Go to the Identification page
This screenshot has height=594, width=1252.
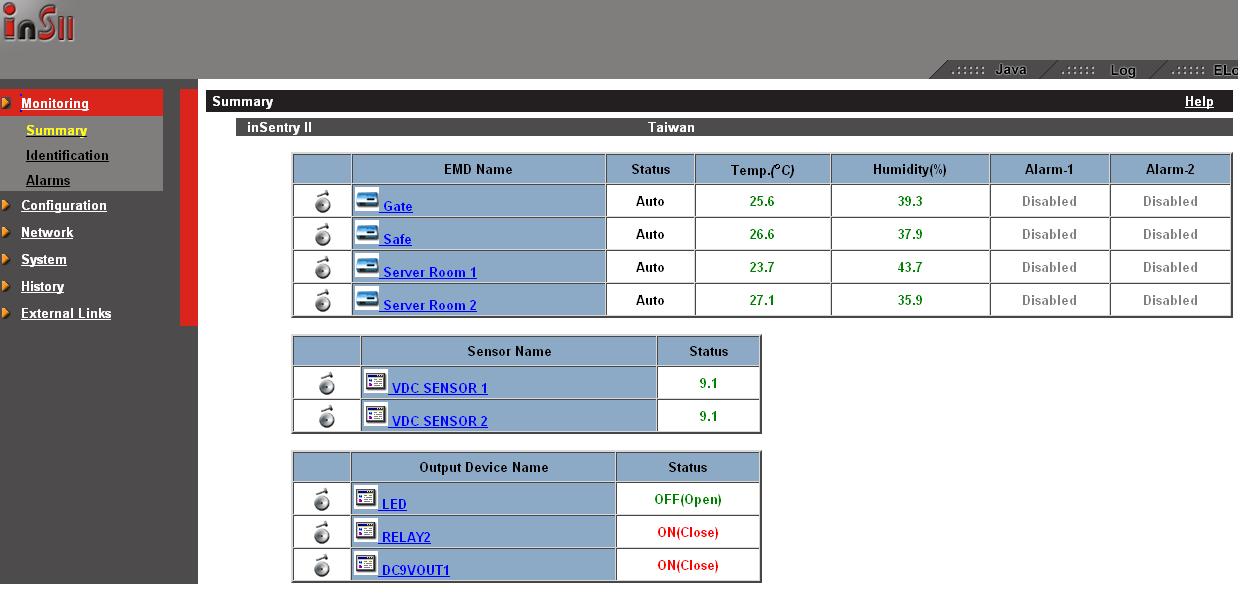click(x=67, y=156)
